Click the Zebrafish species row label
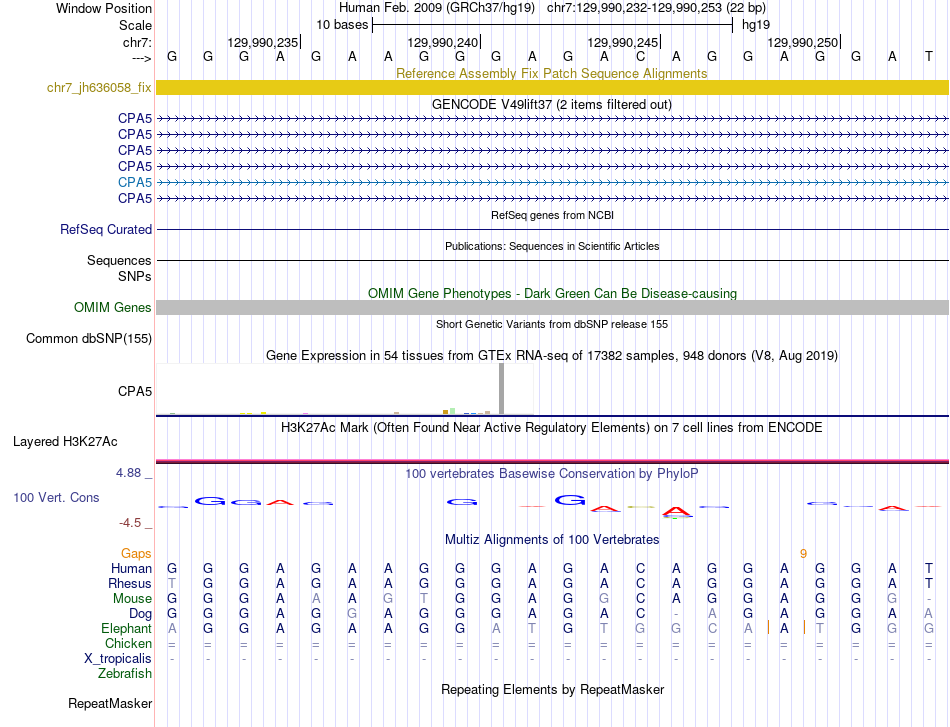950x727 pixels. pos(125,674)
